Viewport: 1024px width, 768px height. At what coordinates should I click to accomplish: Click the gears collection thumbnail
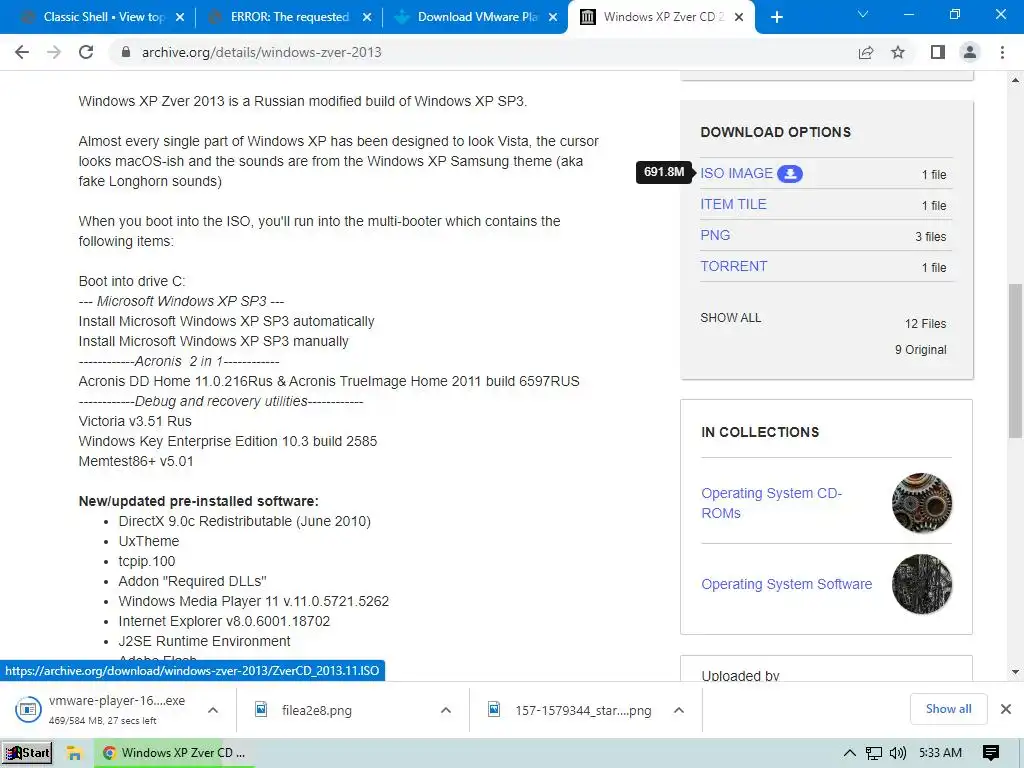tap(921, 503)
